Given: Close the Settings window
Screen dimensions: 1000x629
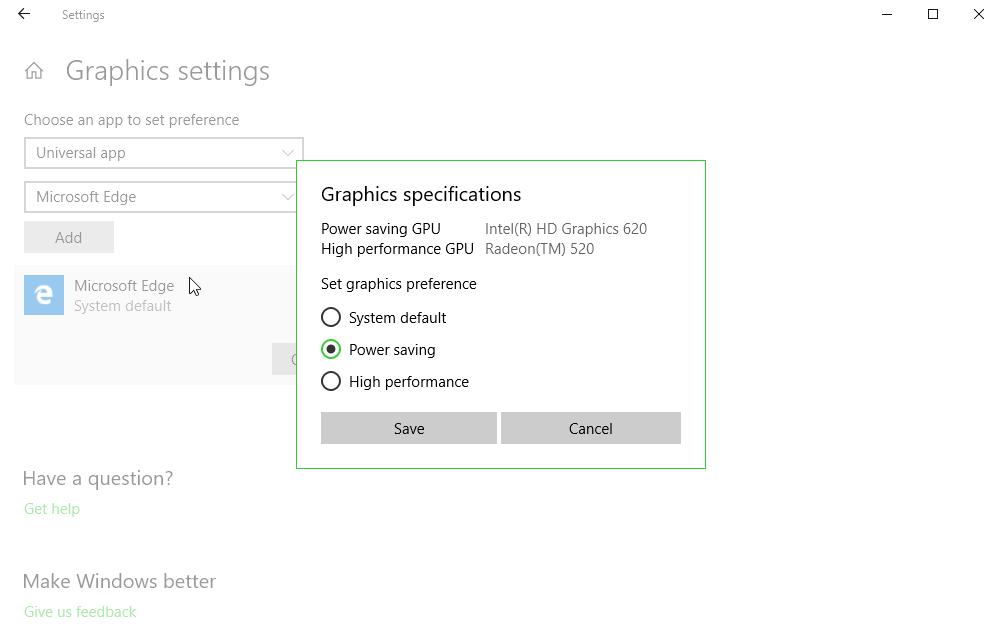Looking at the screenshot, I should coord(978,14).
